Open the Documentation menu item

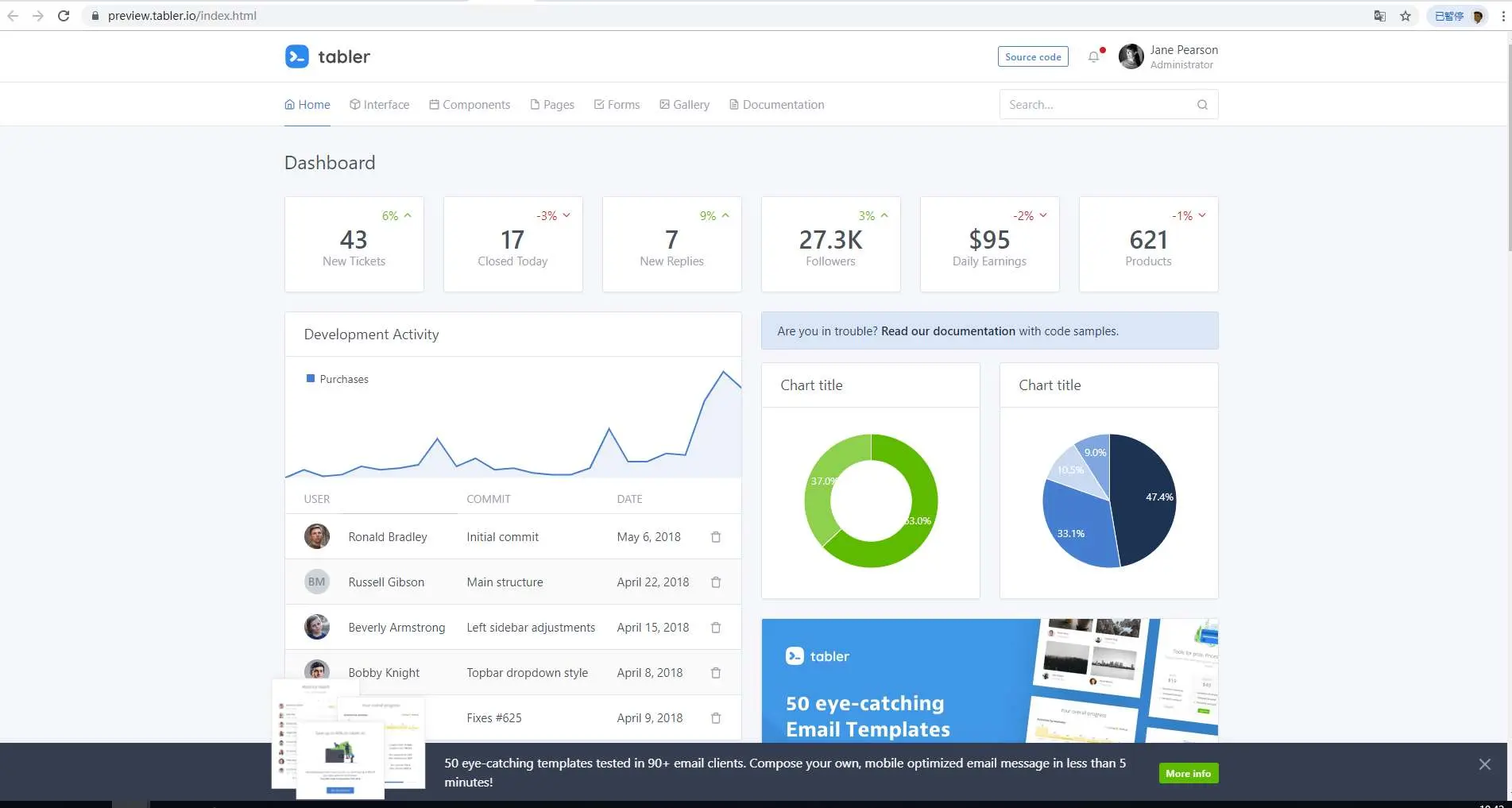click(777, 105)
